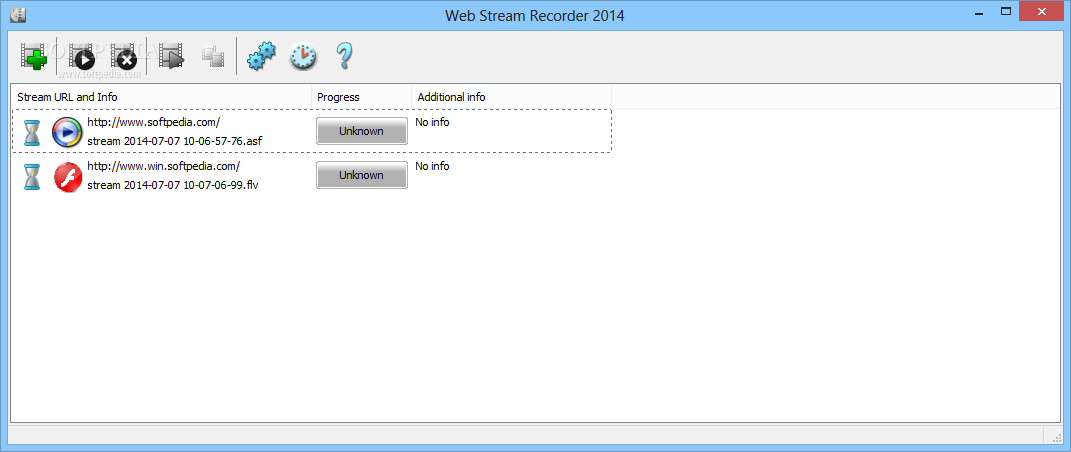The height and width of the screenshot is (452, 1071).
Task: Click the play recorded video icon
Action: [171, 56]
